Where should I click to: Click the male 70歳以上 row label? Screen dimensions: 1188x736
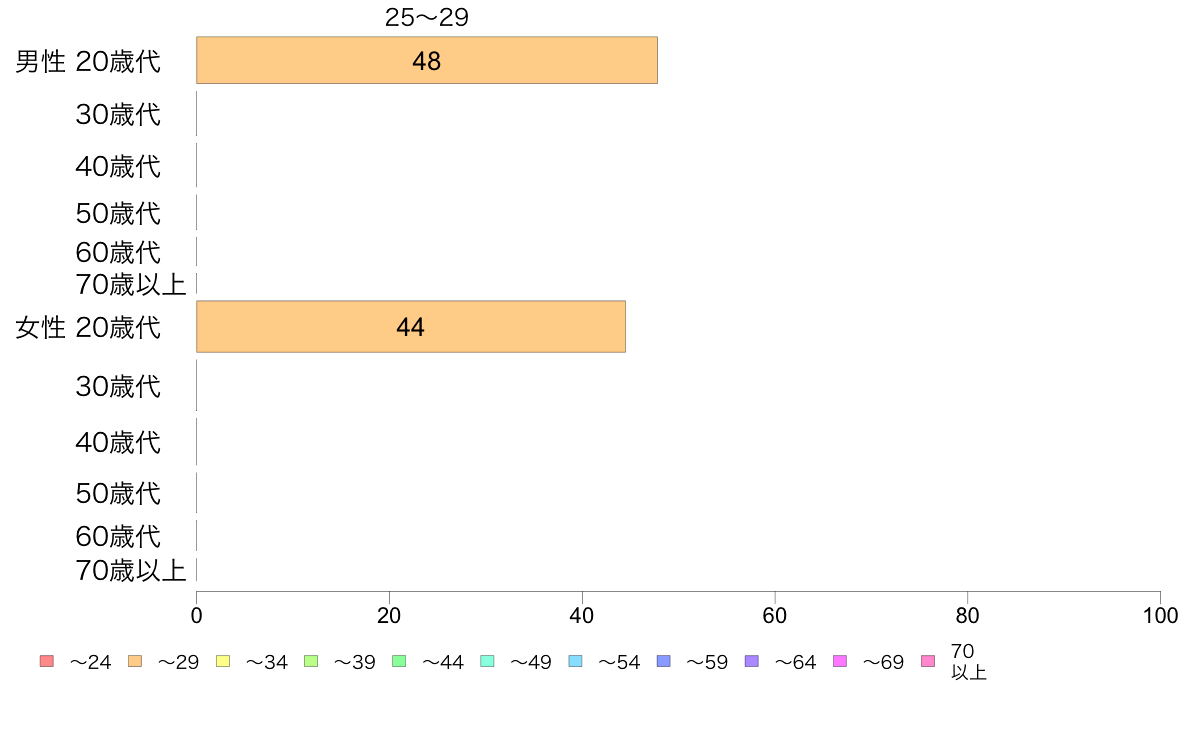(x=130, y=284)
